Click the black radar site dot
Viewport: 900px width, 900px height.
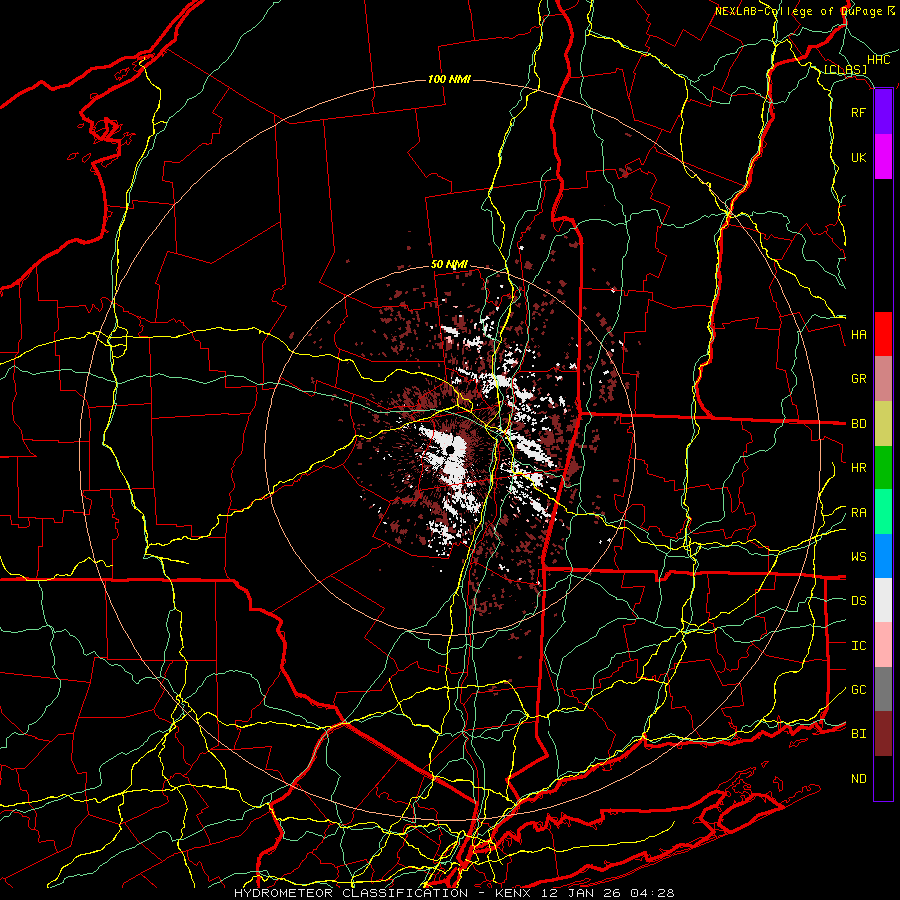(x=451, y=449)
